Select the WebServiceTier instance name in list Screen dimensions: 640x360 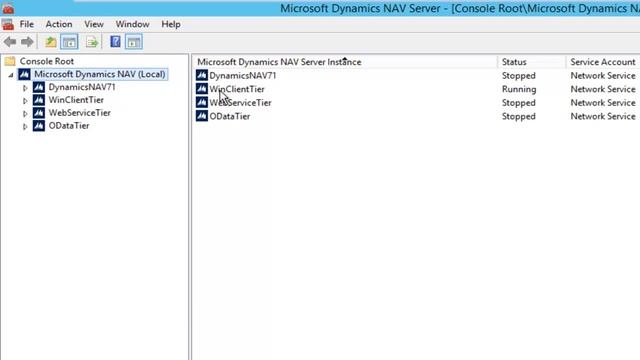[240, 102]
